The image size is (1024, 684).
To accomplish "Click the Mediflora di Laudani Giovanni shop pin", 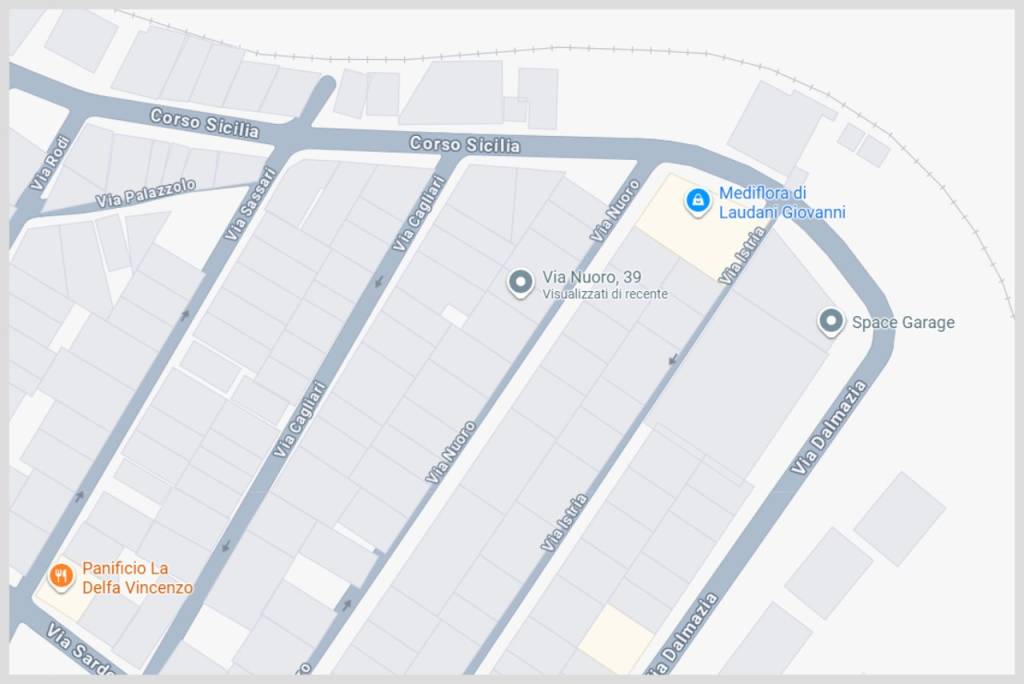I will [697, 201].
